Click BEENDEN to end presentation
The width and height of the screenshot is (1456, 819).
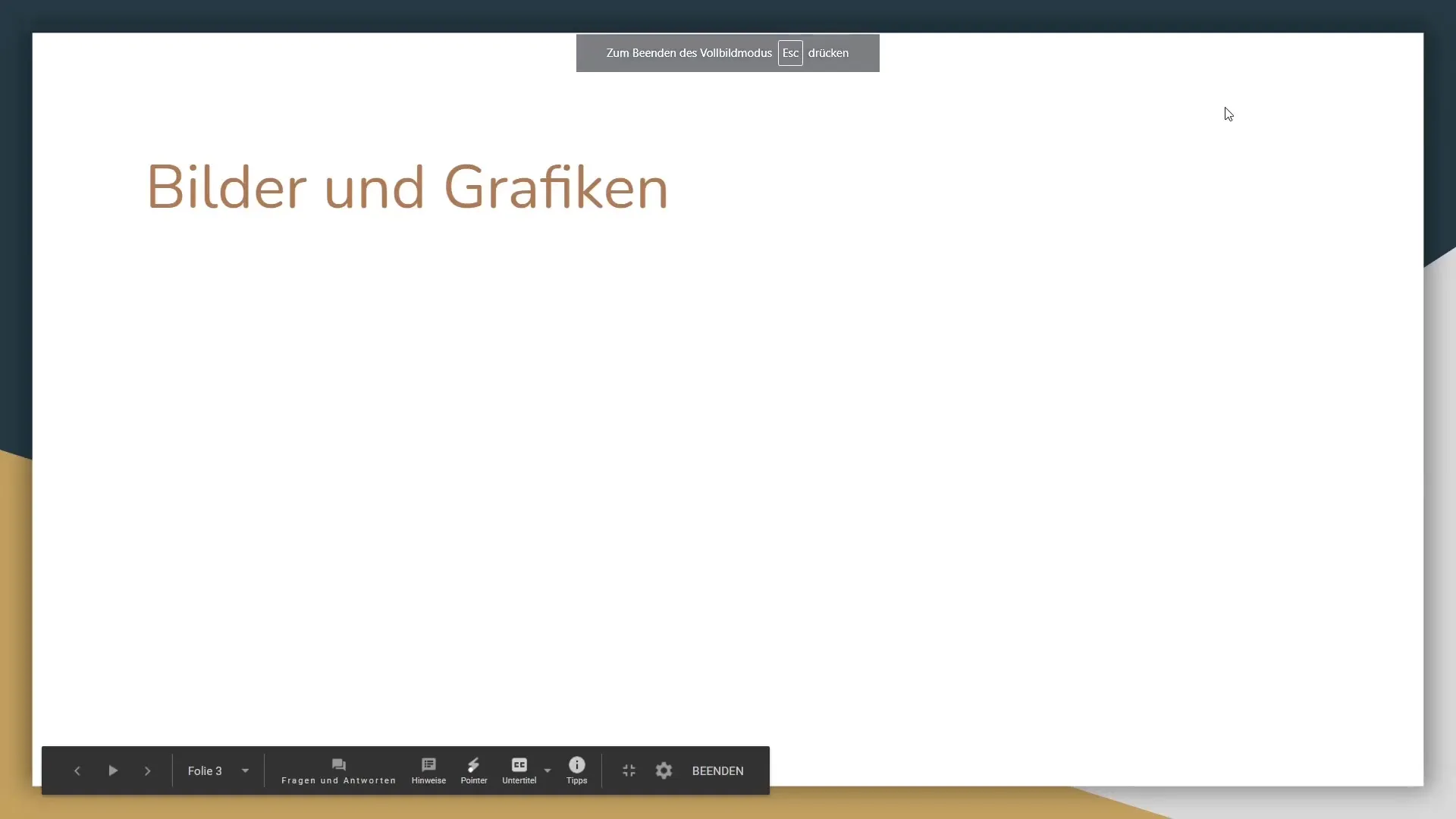click(717, 770)
